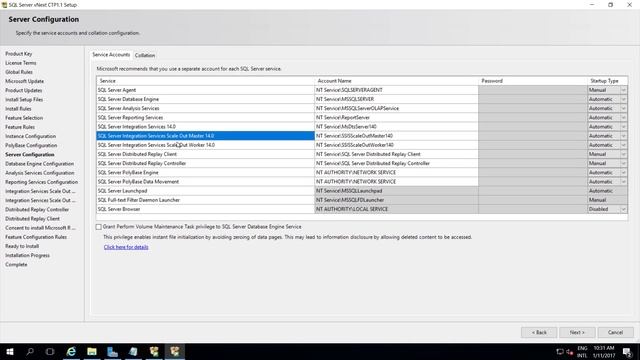Open Startup Type dropdown for SQL Server Reporting Services
This screenshot has width=640, height=360.
coord(623,118)
